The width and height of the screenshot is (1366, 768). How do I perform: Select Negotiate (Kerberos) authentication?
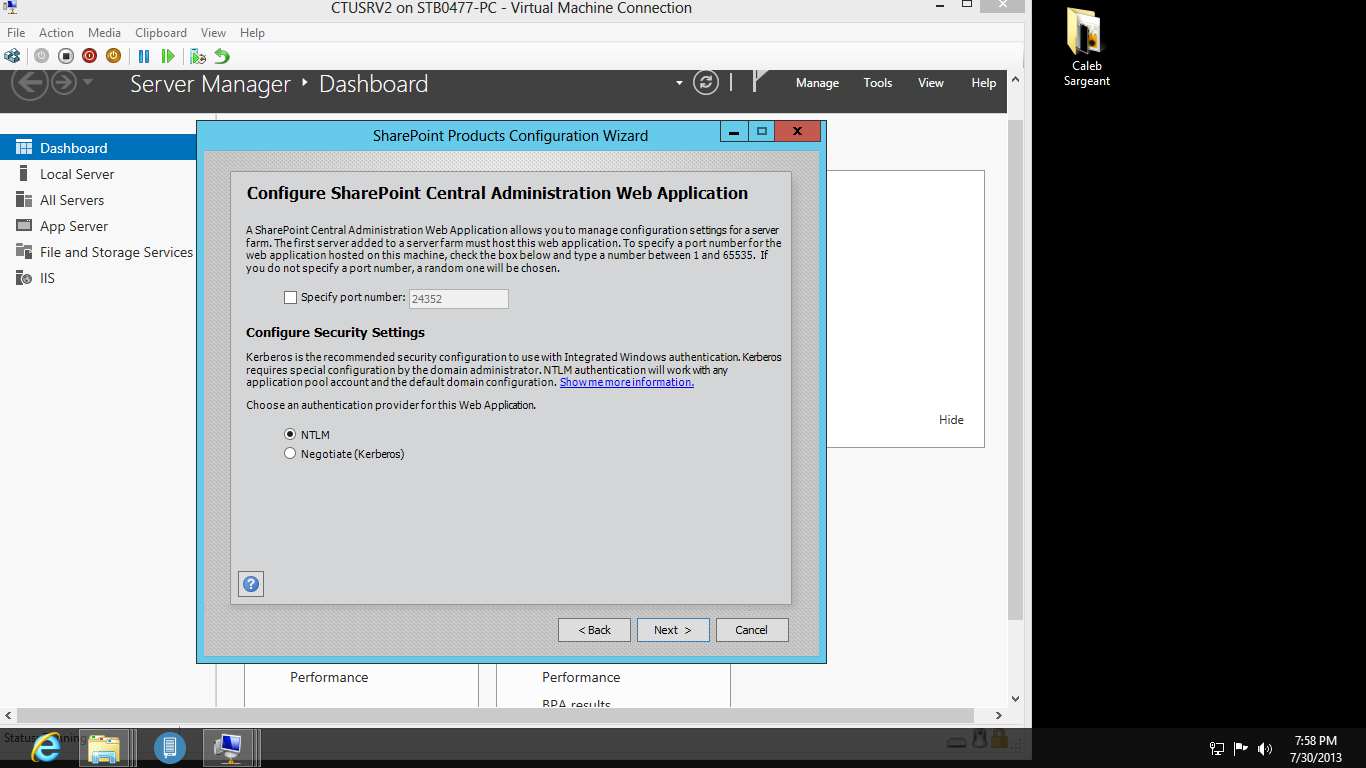tap(290, 454)
